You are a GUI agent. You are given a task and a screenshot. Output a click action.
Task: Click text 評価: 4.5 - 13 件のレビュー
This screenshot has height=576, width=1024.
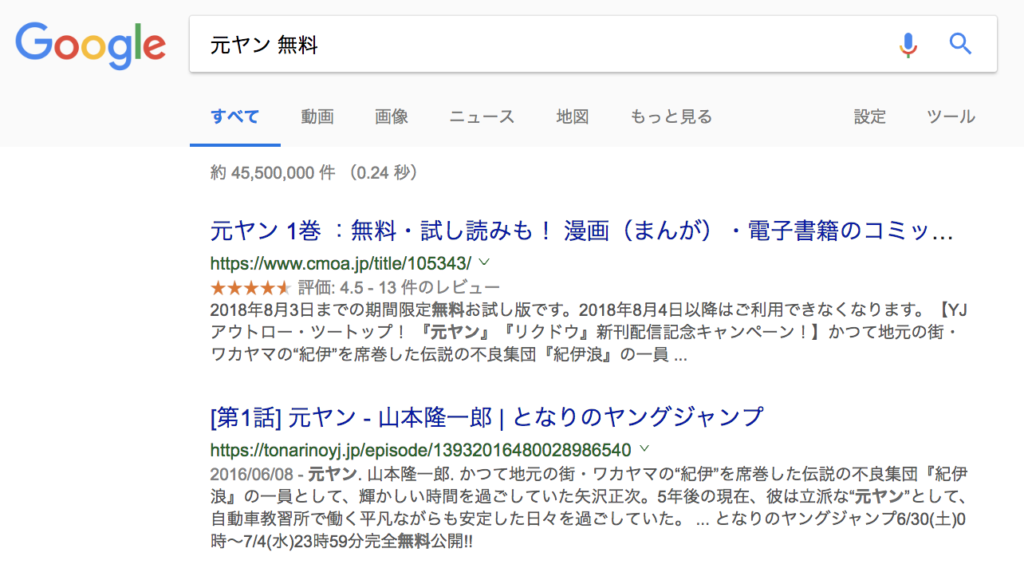point(399,287)
